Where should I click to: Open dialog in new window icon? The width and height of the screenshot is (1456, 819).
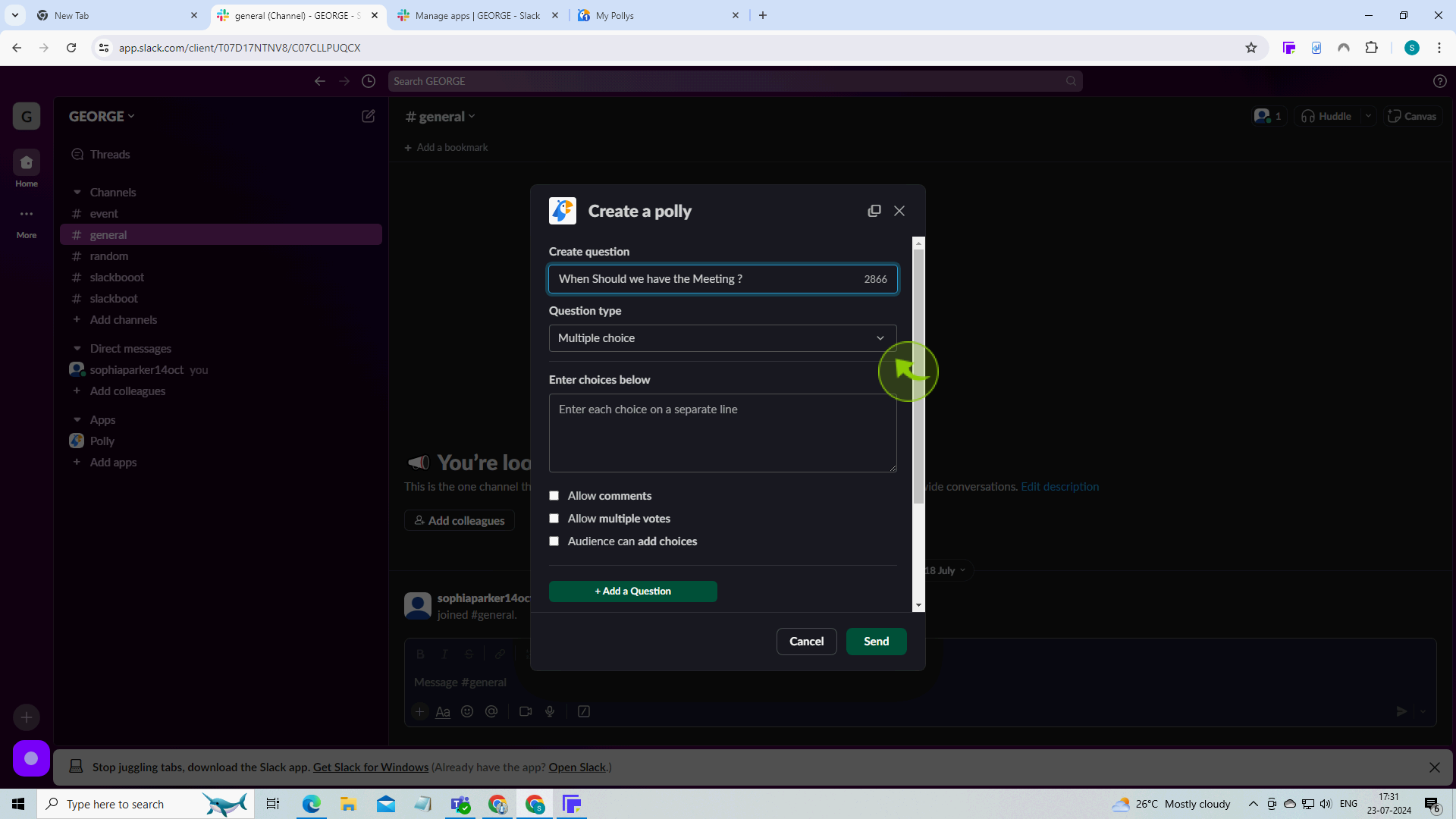click(x=874, y=211)
